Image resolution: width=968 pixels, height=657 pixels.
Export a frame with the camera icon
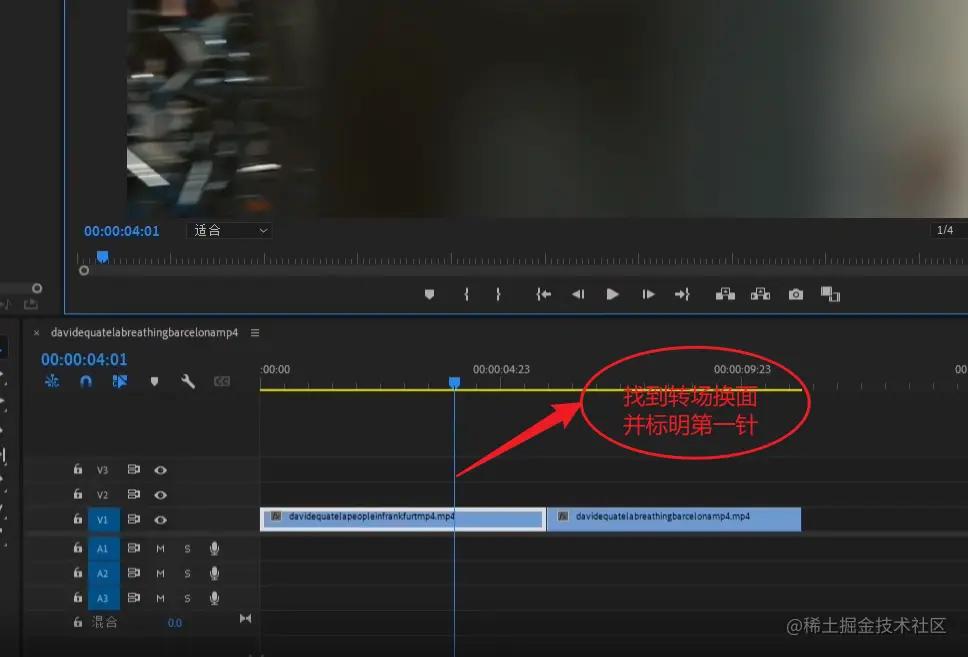coord(796,295)
